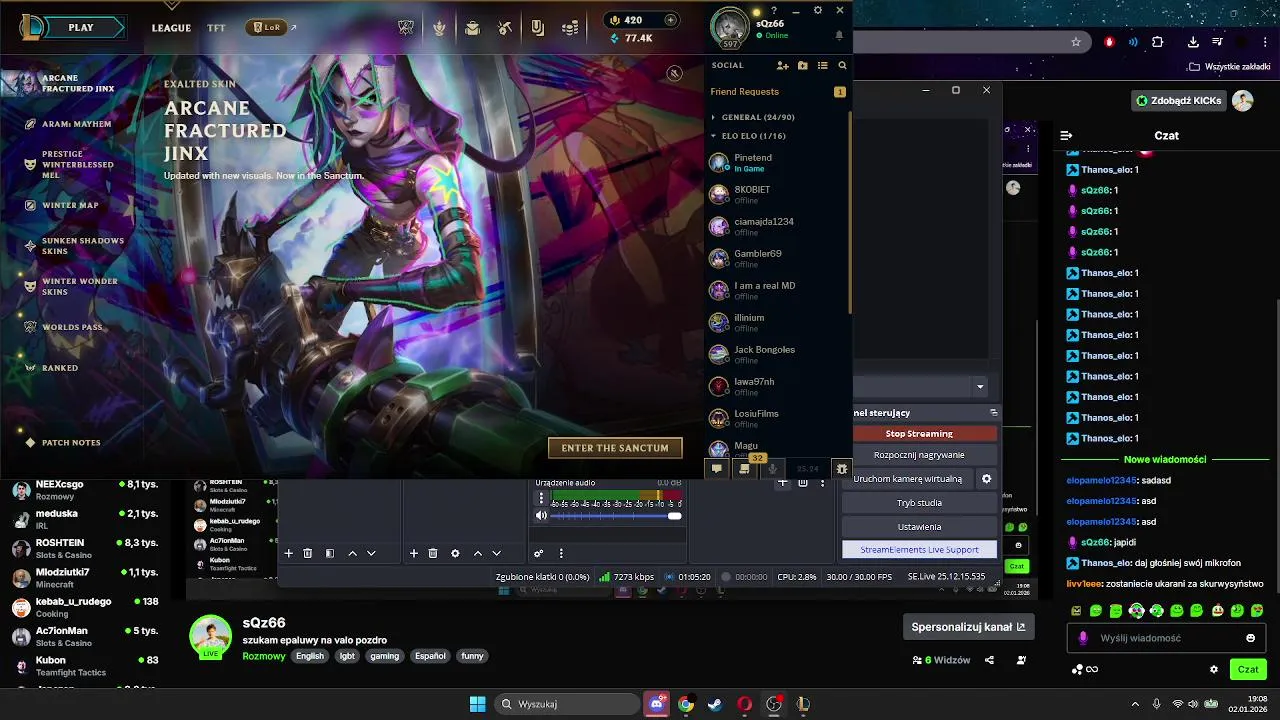Open the Profile/Champions lotus icon

tap(439, 28)
